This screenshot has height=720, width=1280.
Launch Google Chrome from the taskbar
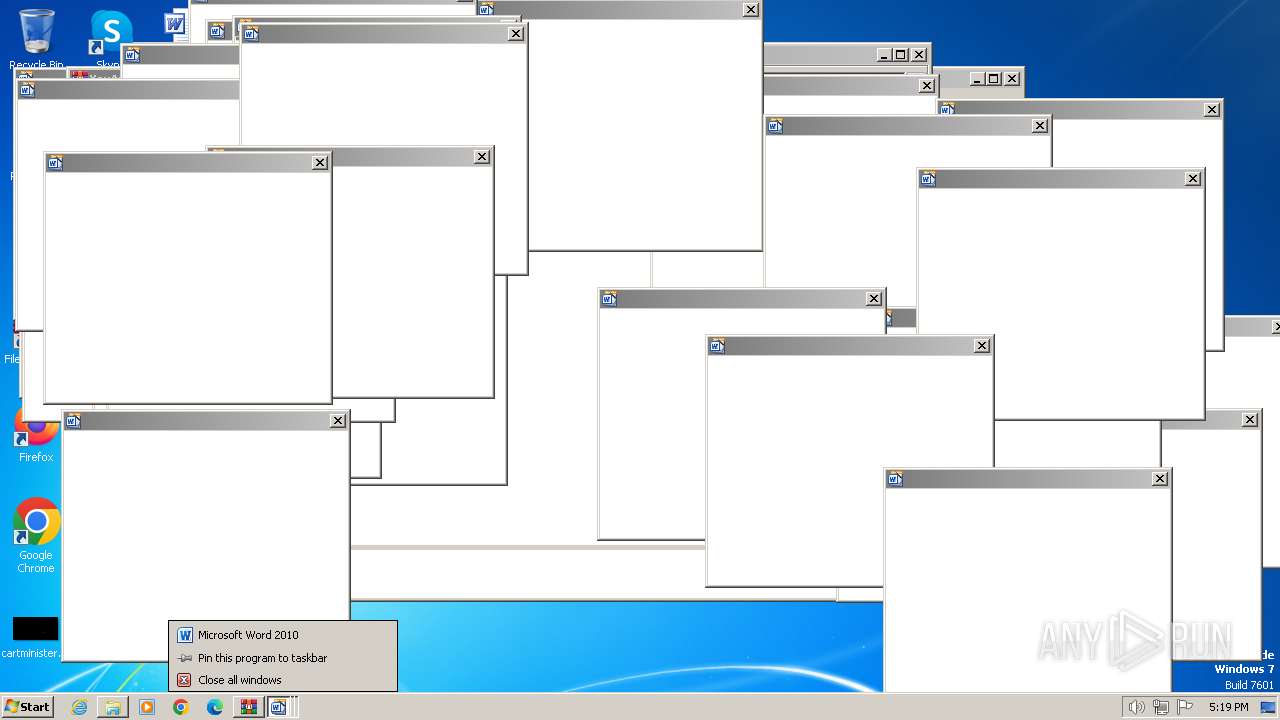pyautogui.click(x=181, y=707)
